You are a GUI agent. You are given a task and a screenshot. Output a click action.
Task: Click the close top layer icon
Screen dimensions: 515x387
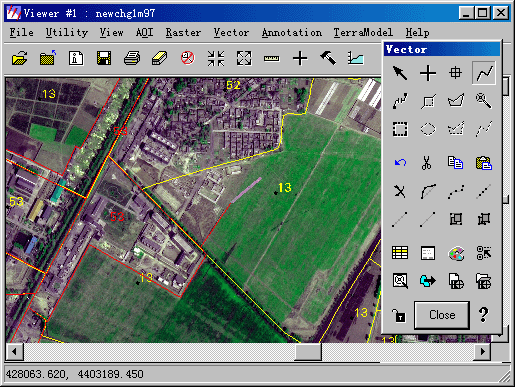pos(48,58)
